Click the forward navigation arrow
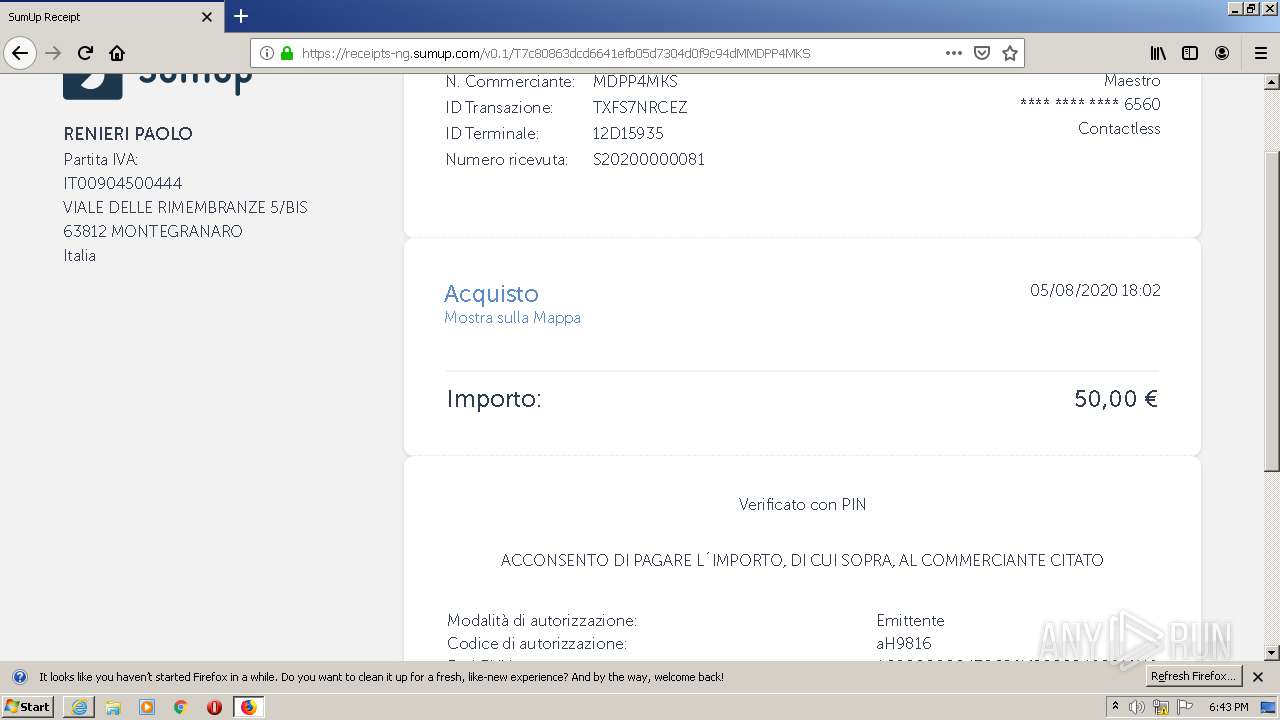The width and height of the screenshot is (1280, 720). point(53,53)
